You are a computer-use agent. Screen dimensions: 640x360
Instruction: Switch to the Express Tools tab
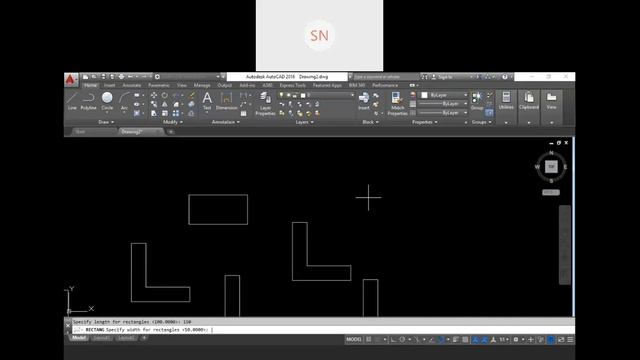293,85
